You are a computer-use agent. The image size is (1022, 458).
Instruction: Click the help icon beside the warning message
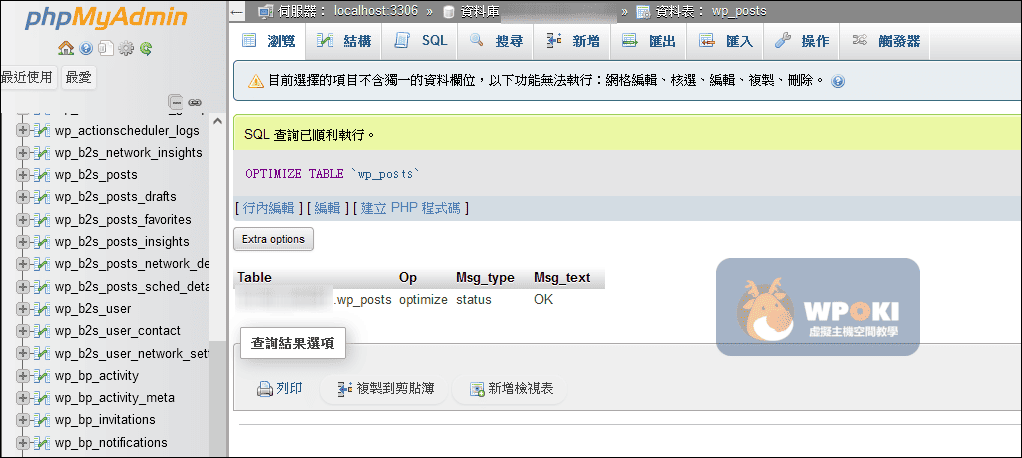pos(838,81)
